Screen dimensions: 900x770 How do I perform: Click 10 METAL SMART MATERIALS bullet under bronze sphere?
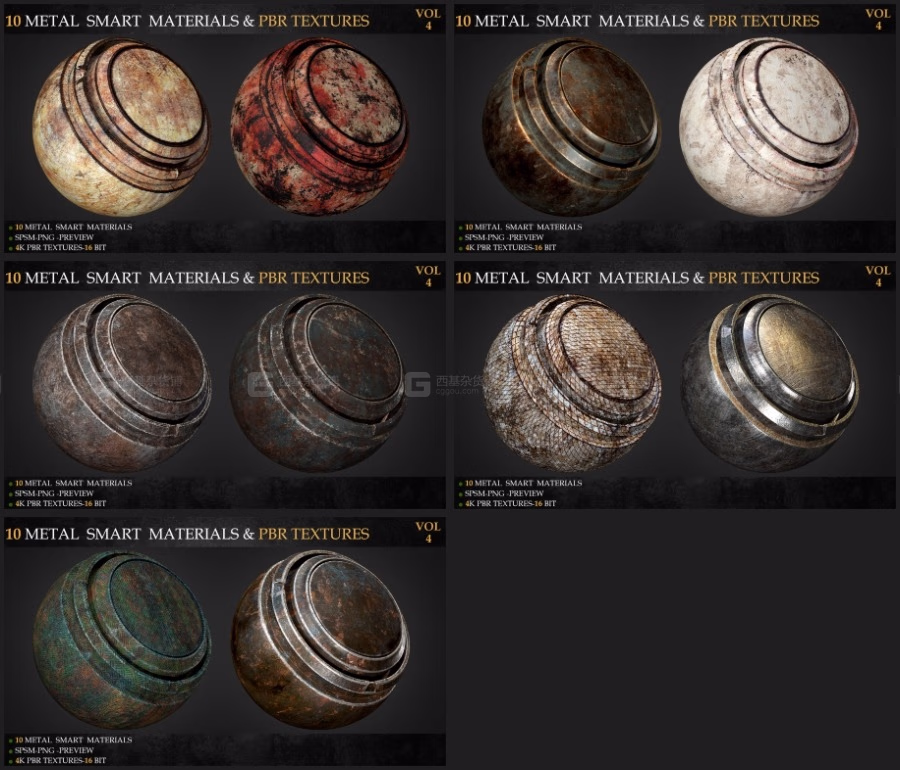point(523,227)
